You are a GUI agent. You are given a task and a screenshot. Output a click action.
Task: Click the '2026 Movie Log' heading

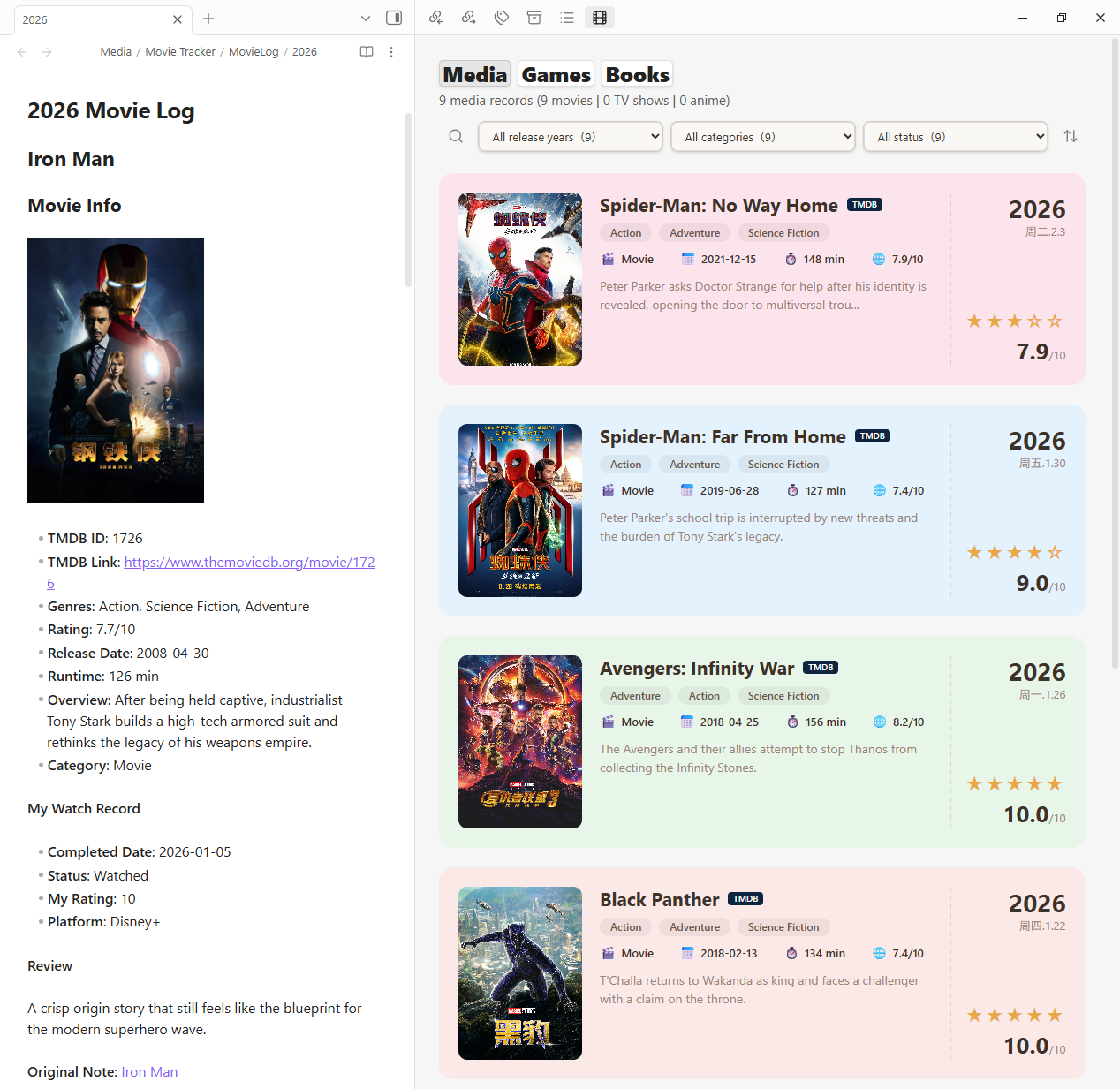(111, 110)
